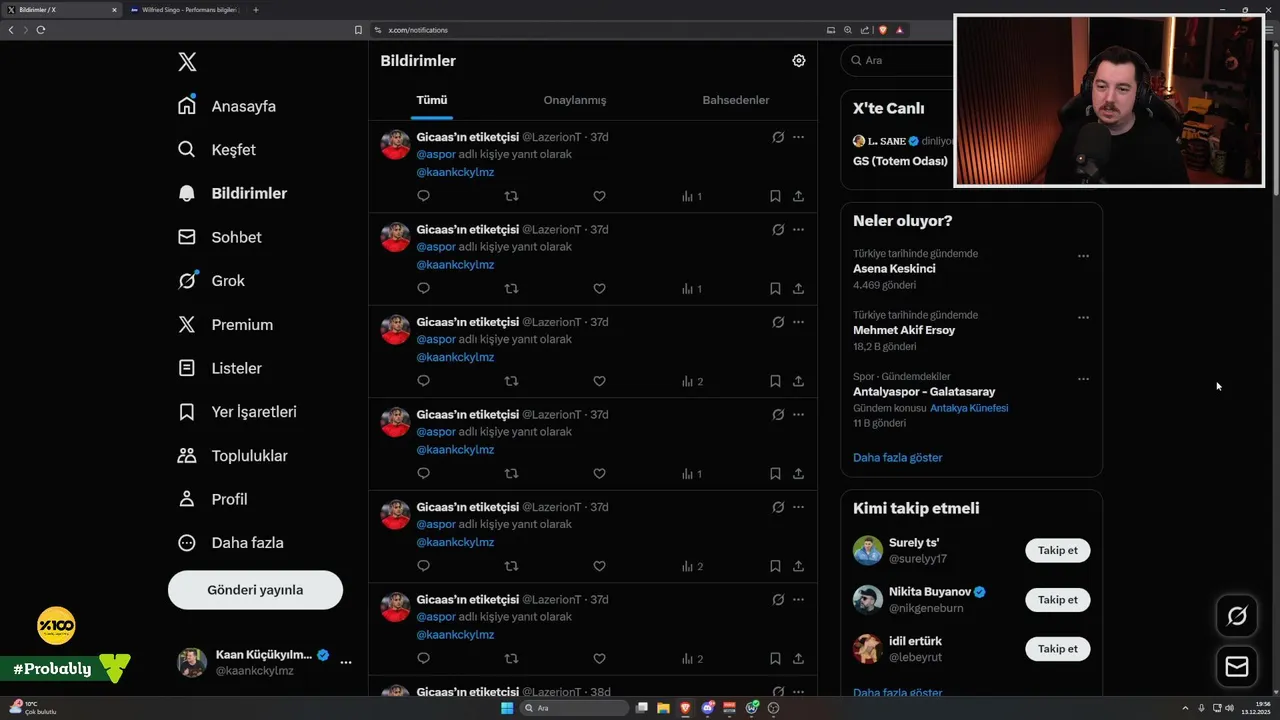Image resolution: width=1280 pixels, height=720 pixels.
Task: Open the GS (Totem Odası) live space
Action: 900,161
